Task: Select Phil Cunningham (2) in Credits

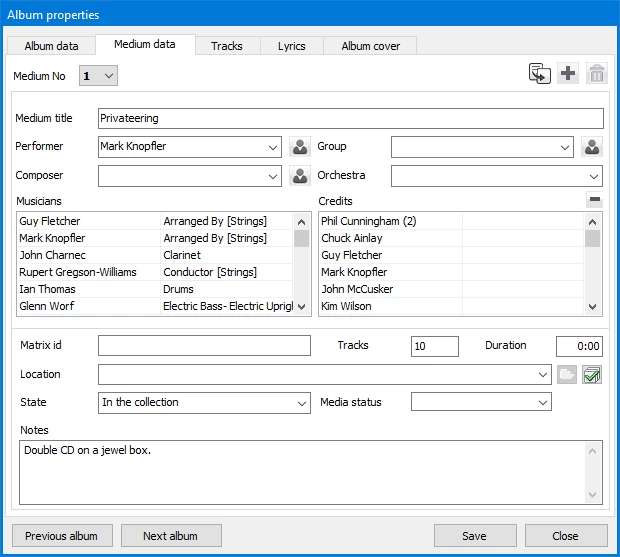Action: [x=369, y=221]
